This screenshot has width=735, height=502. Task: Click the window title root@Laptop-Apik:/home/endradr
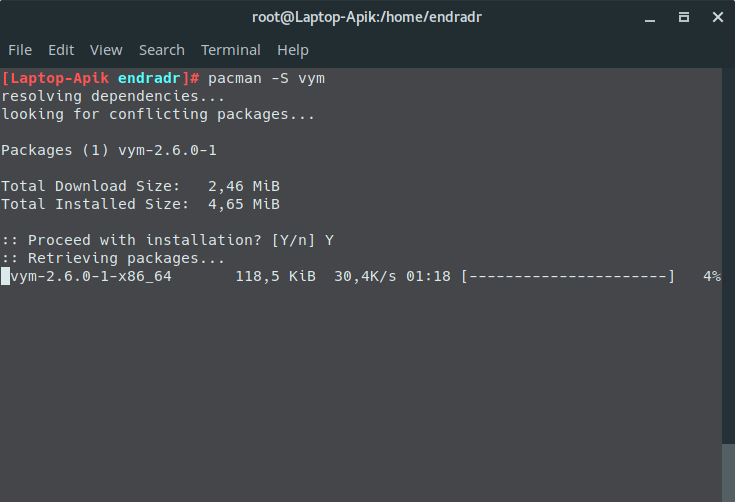tap(367, 17)
